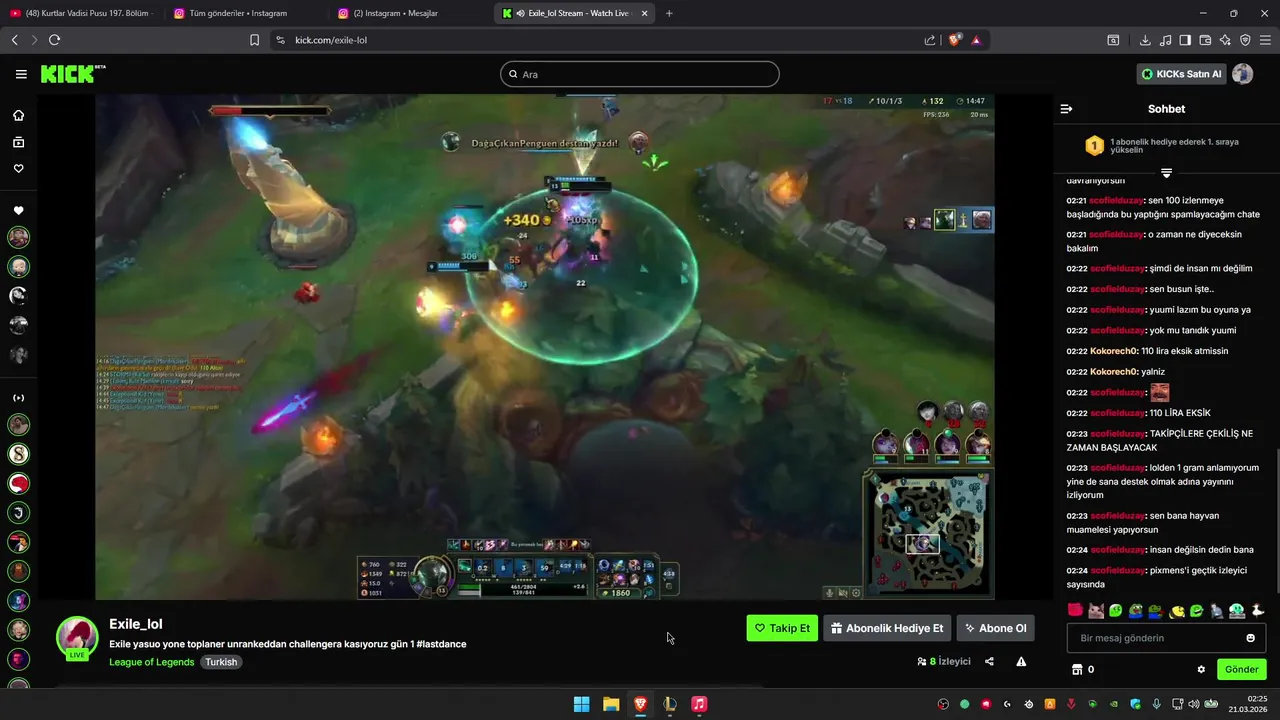Toggle the browser sidebar panel icon
Viewport: 1280px width, 720px height.
pos(1185,40)
